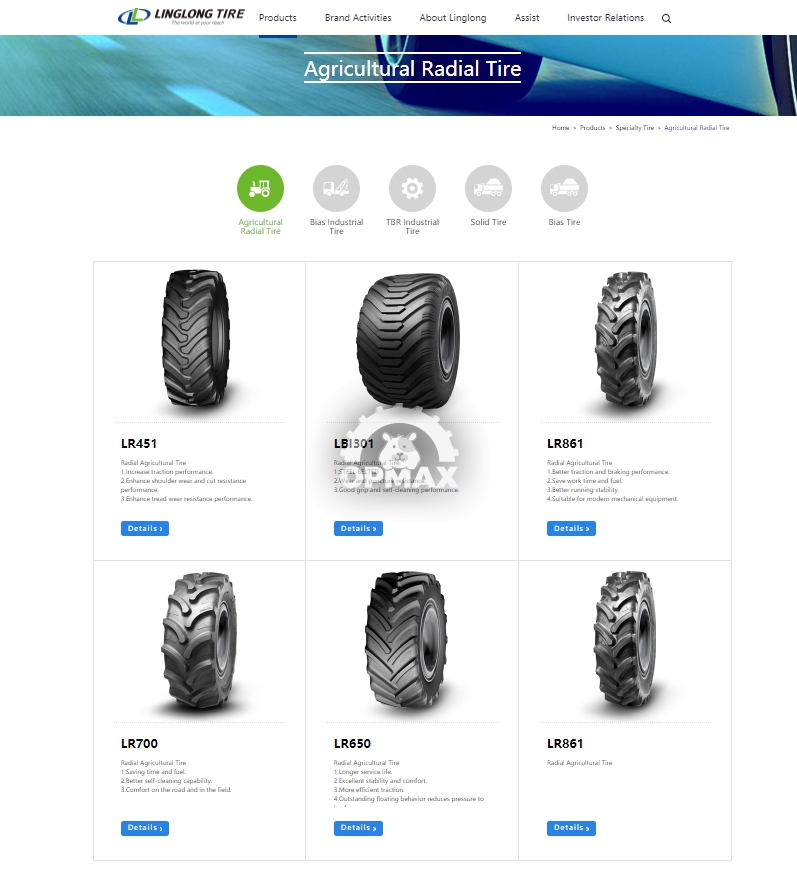The height and width of the screenshot is (893, 797).
Task: Go to Home in breadcrumb
Action: click(x=561, y=128)
